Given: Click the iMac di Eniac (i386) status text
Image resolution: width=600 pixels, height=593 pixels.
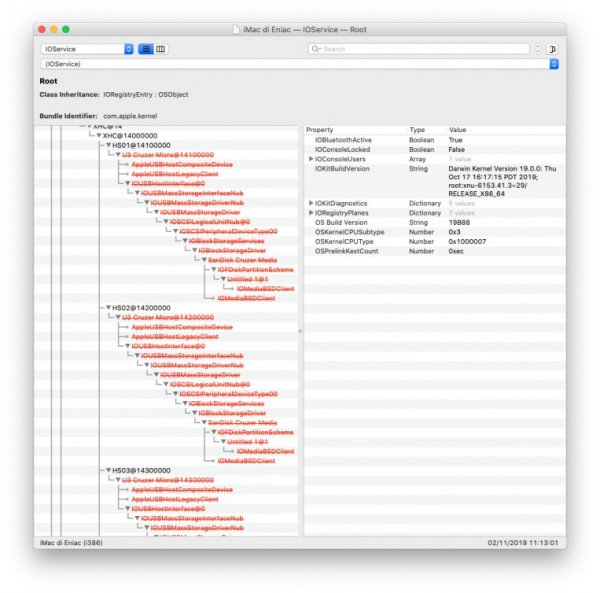Looking at the screenshot, I should pos(71,543).
